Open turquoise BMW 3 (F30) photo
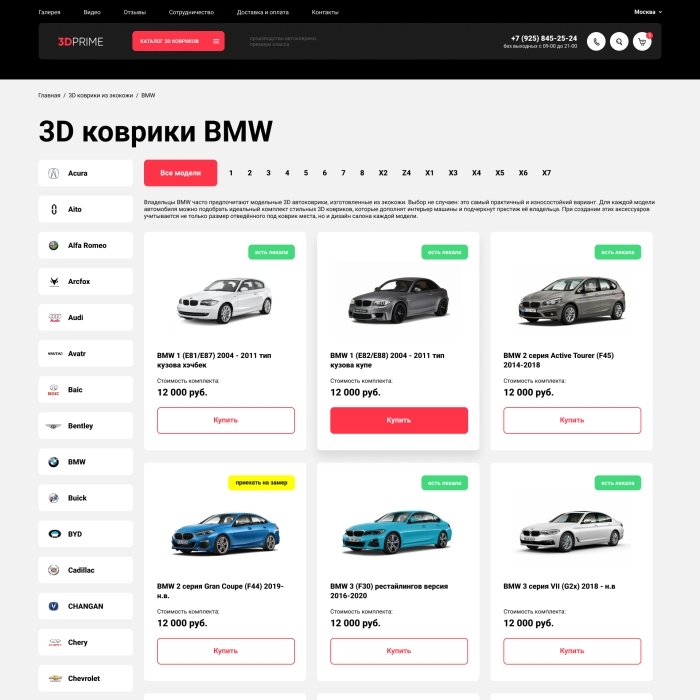The image size is (700, 700). click(397, 532)
